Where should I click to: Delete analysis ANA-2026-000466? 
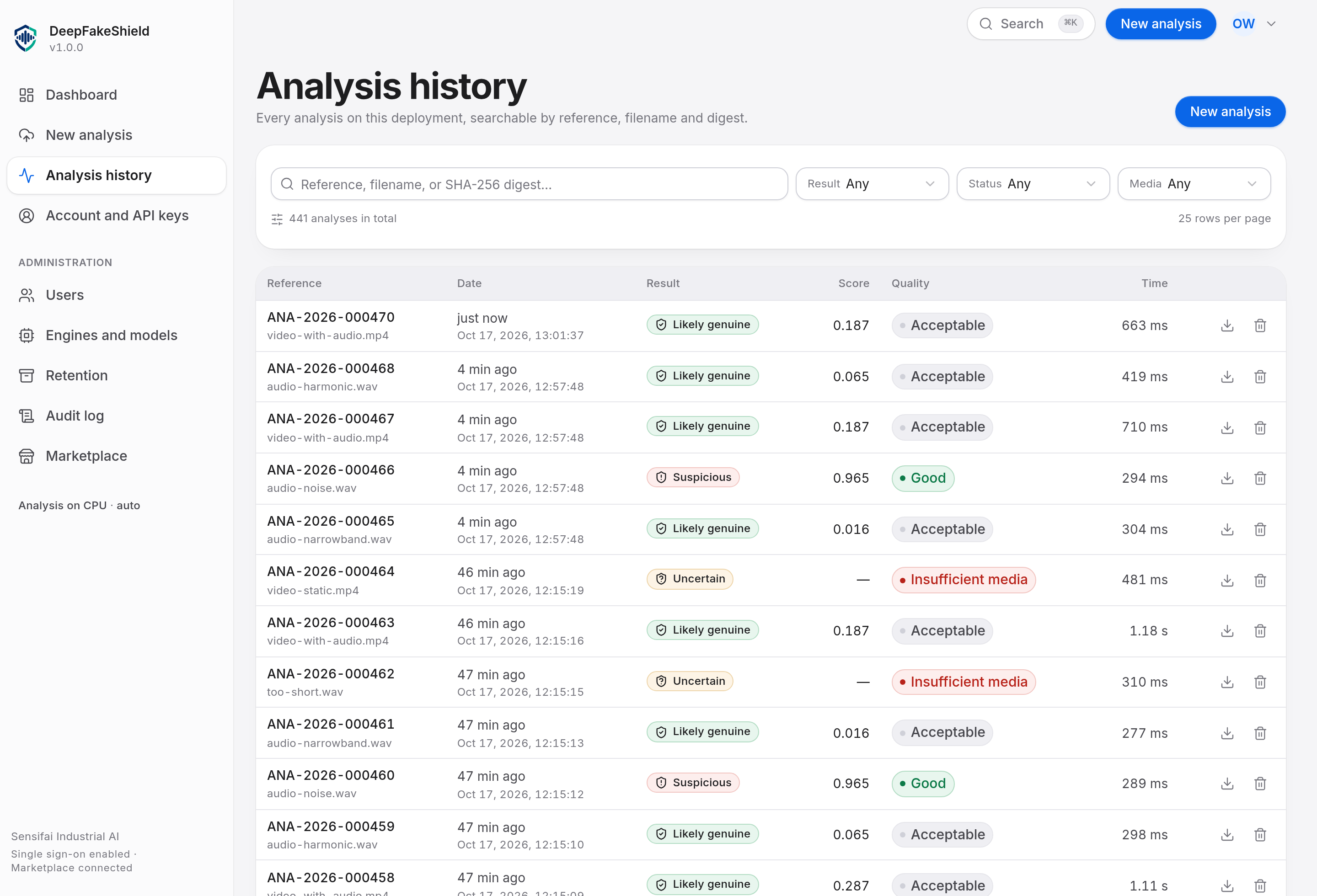tap(1260, 478)
